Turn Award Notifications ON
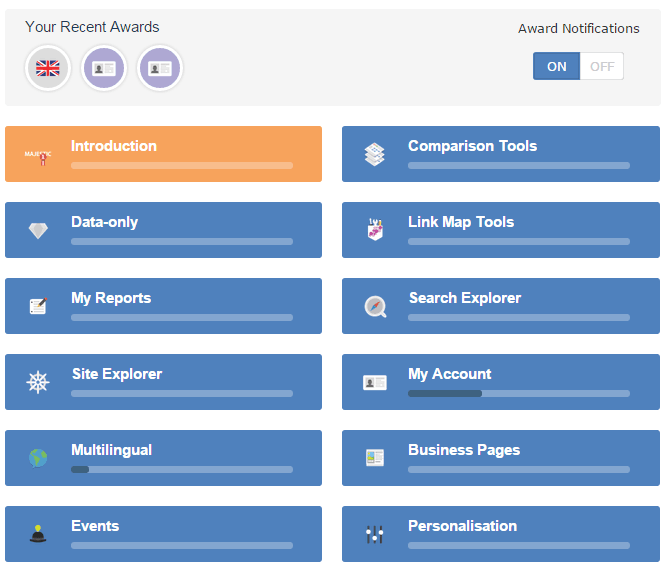Viewport: 667px width, 572px height. click(x=556, y=67)
